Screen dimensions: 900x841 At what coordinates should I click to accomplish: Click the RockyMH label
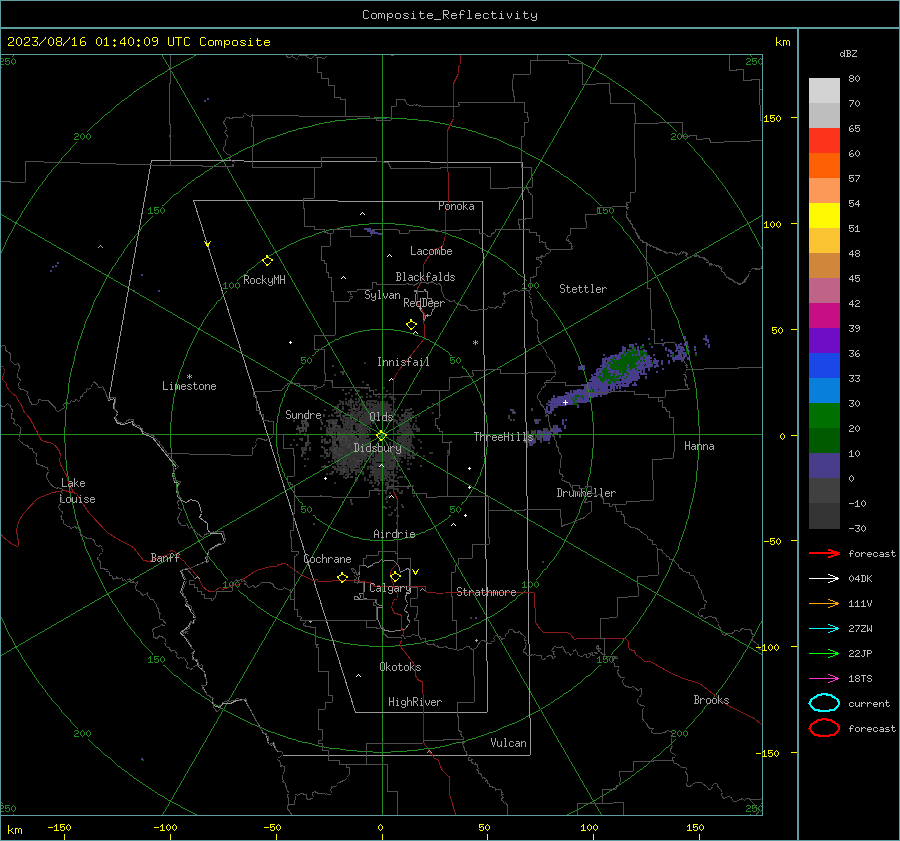click(x=264, y=280)
